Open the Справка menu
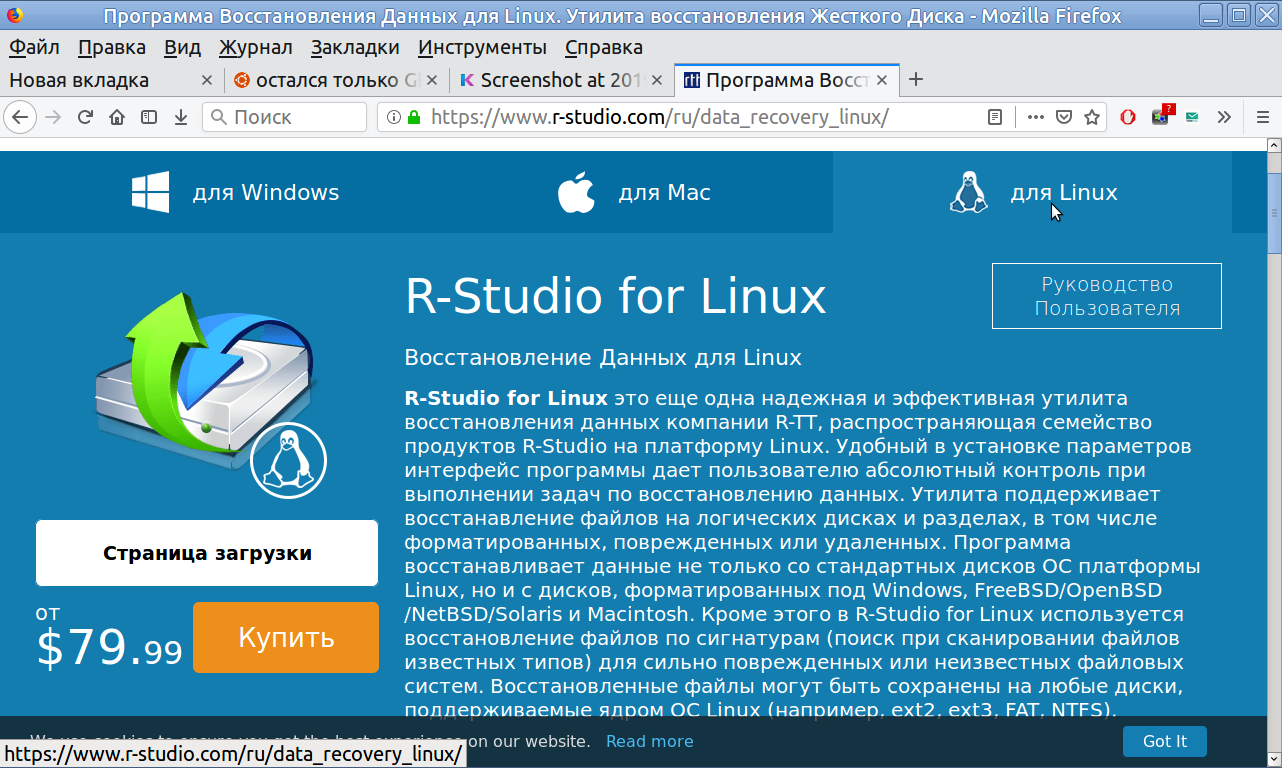Screen dimensions: 1282x768 point(604,47)
